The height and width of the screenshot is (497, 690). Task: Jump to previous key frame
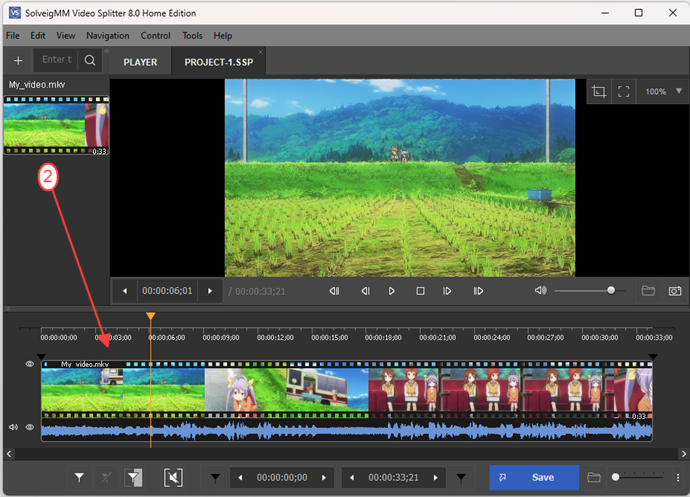(334, 291)
